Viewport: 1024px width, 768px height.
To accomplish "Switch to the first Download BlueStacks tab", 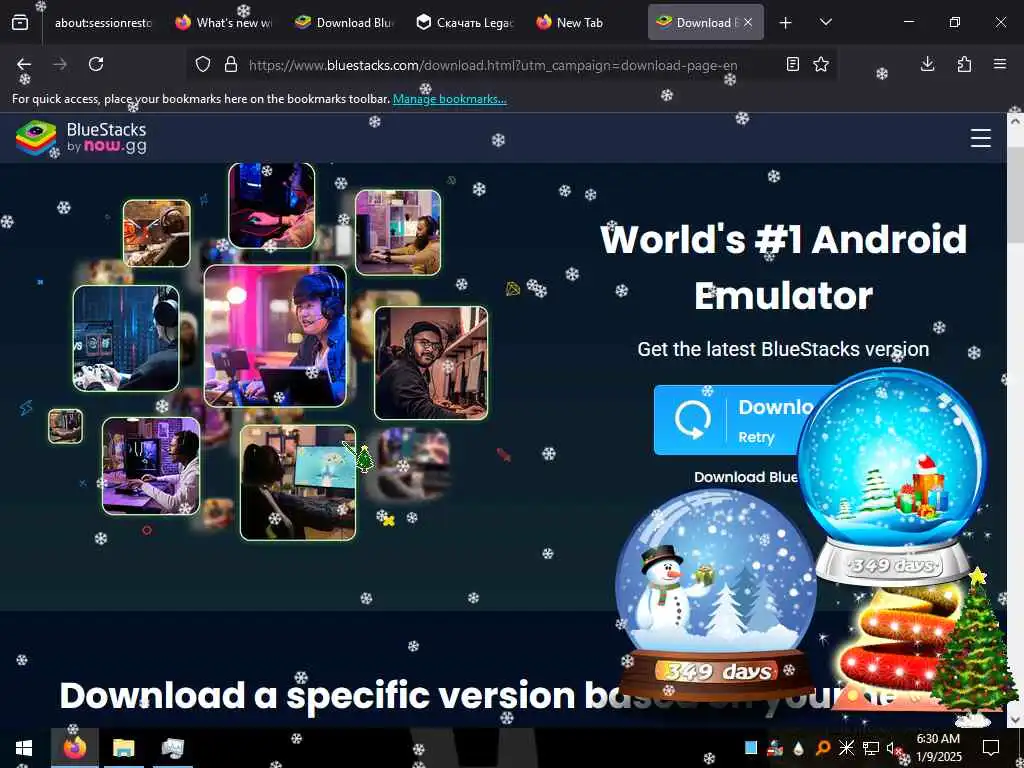I will pos(344,23).
